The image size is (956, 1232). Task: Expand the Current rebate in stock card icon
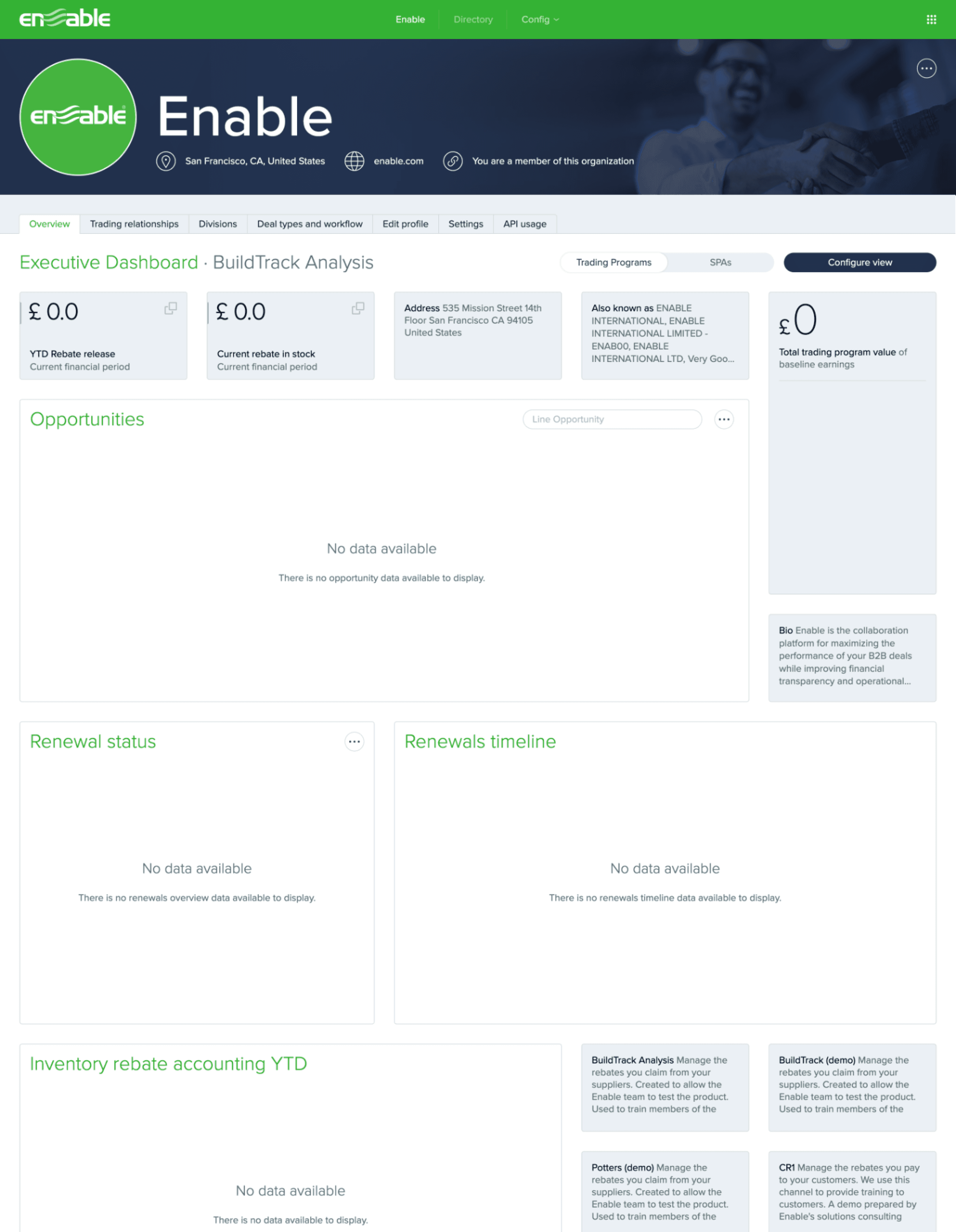coord(358,309)
